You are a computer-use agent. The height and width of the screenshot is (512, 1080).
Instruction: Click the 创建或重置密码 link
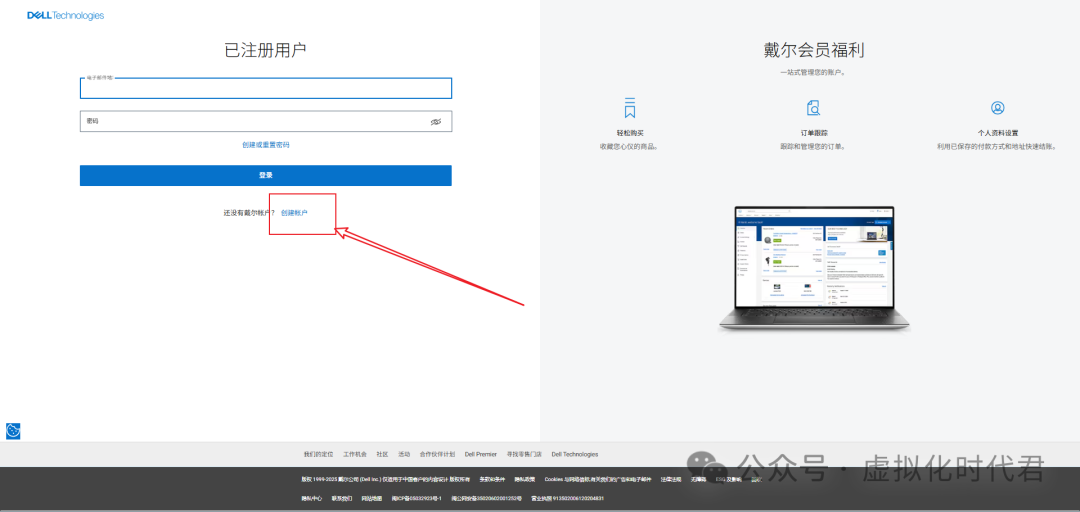266,145
